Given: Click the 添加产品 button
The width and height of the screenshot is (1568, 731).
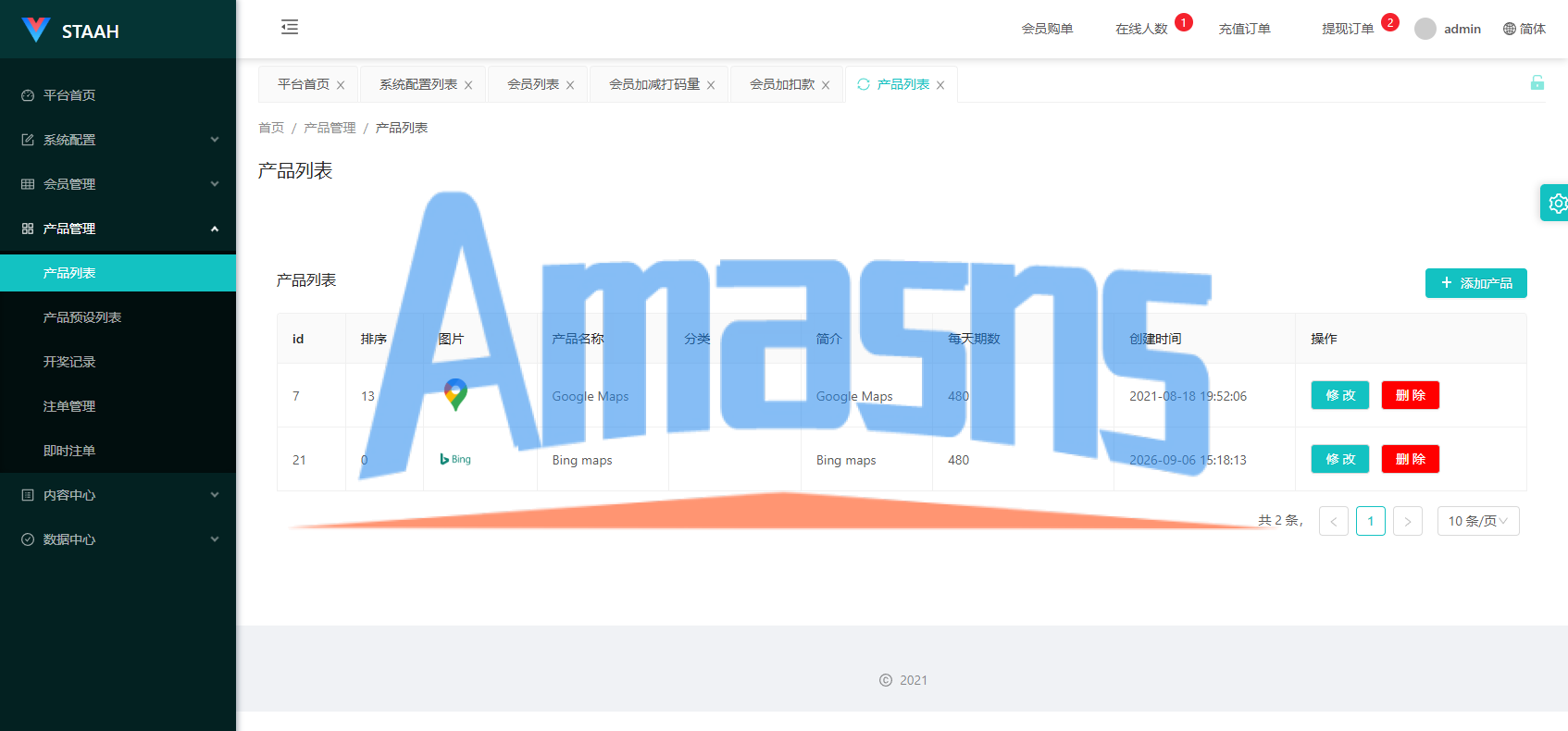Looking at the screenshot, I should click(x=1475, y=283).
